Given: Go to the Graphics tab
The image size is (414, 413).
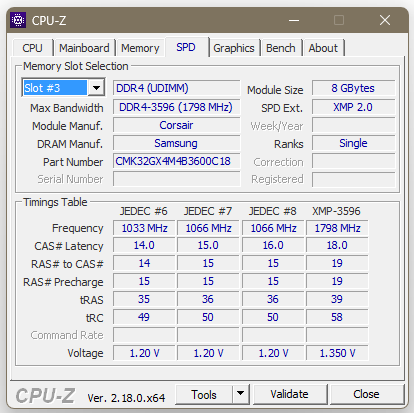Looking at the screenshot, I should click(x=234, y=48).
